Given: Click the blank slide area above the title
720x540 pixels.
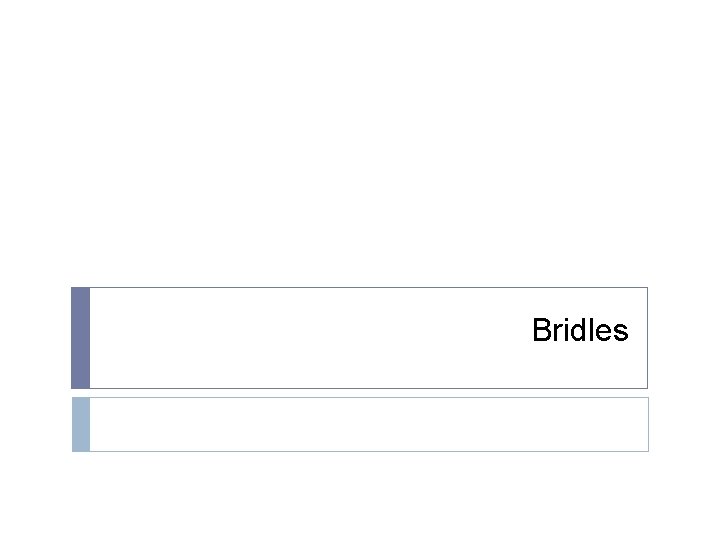Looking at the screenshot, I should (x=360, y=140).
